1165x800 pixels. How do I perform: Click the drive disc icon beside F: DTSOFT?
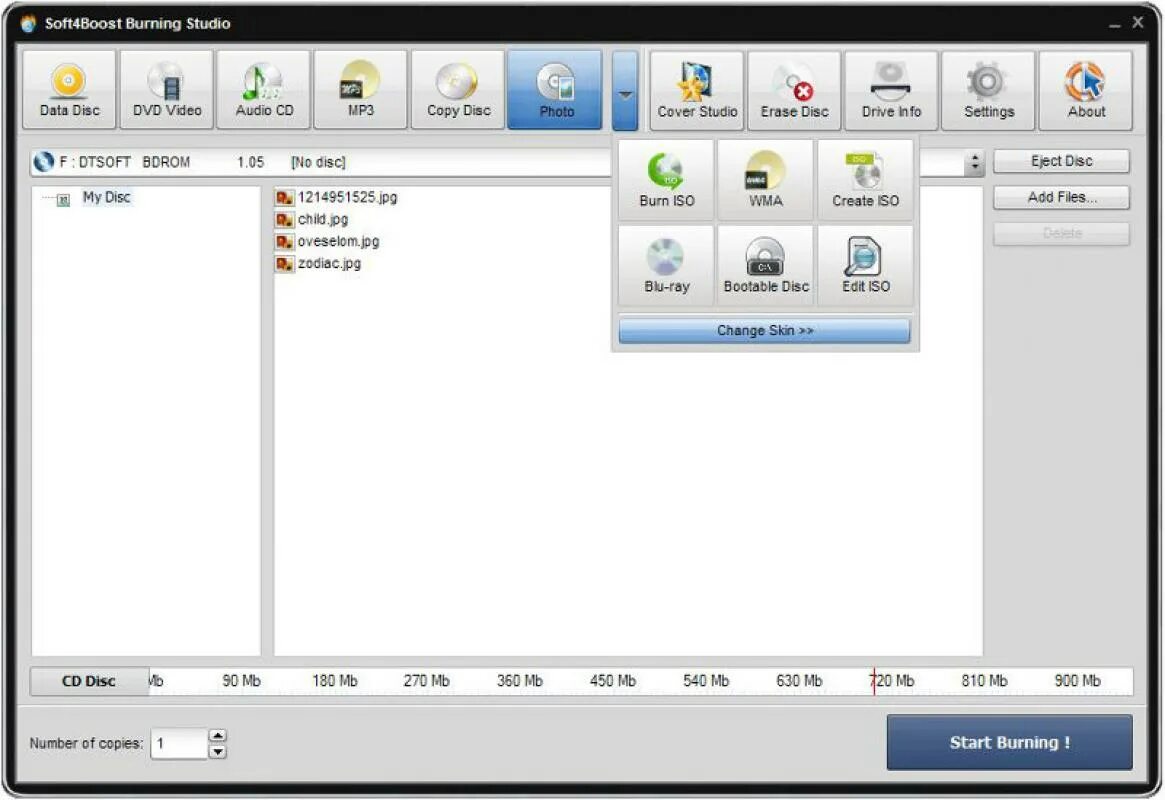pyautogui.click(x=44, y=162)
